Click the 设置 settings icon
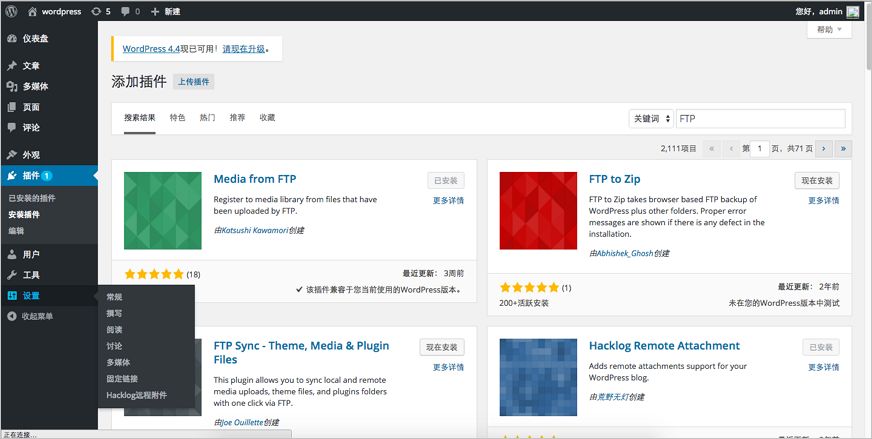The image size is (872, 439). pyautogui.click(x=12, y=295)
